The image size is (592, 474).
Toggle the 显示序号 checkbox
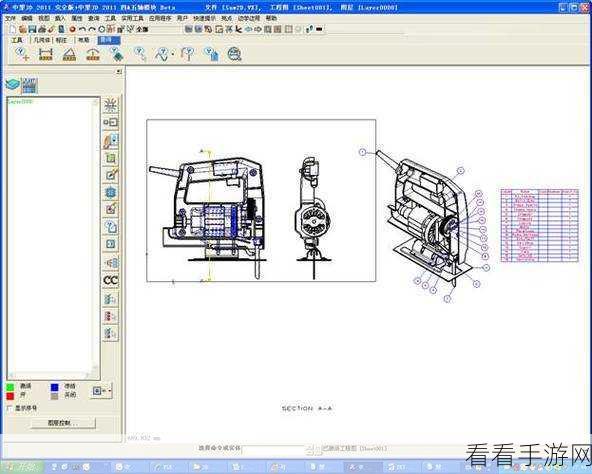(x=10, y=408)
